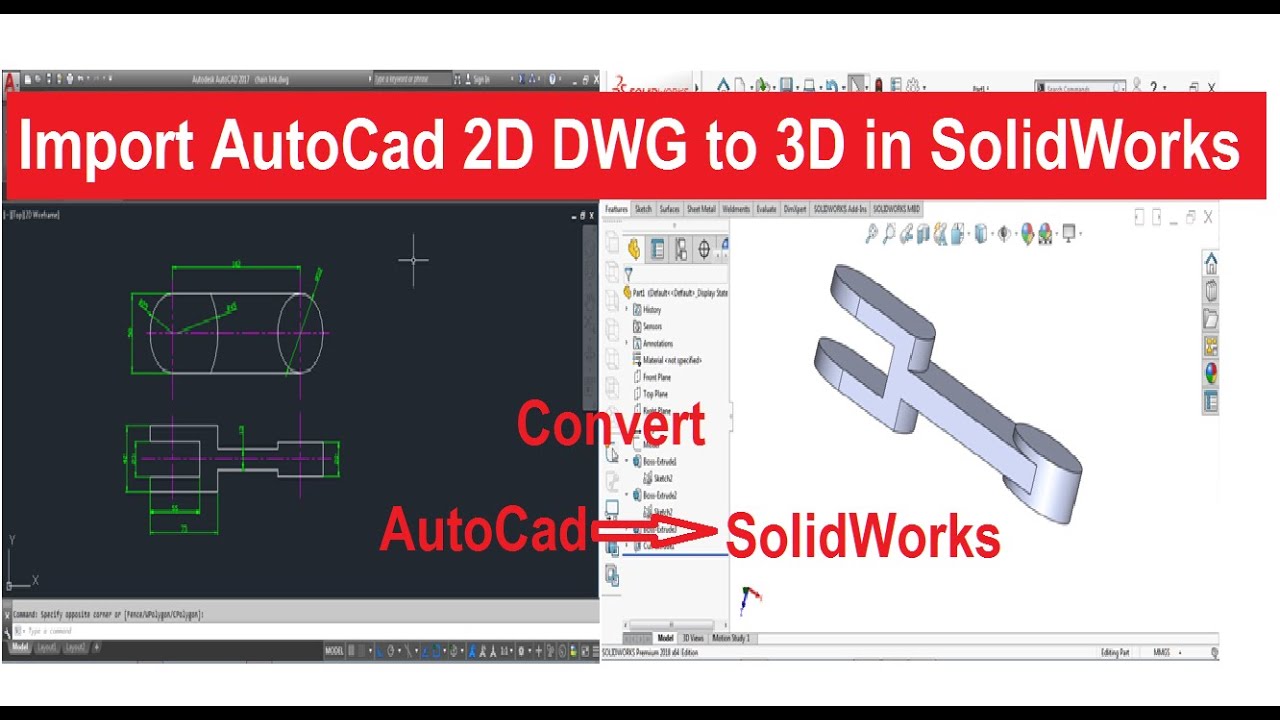Toggle polar tracking in AutoCAD status bar

(x=391, y=651)
